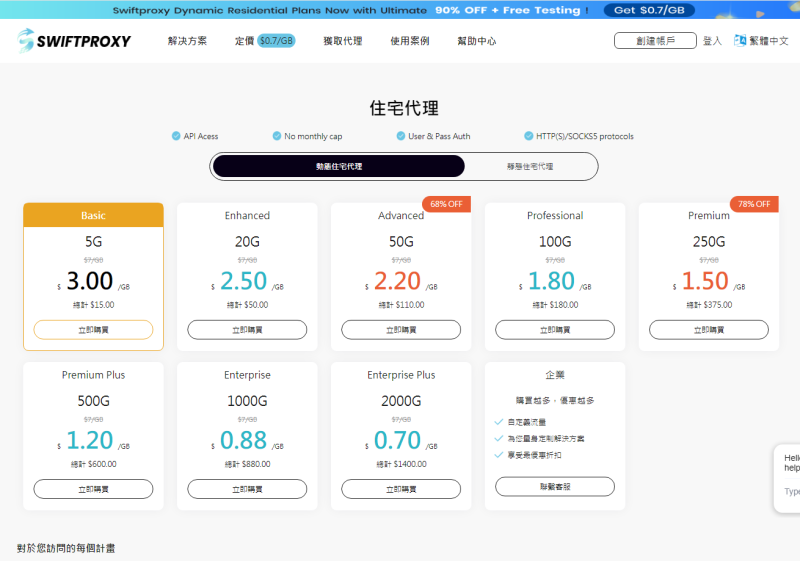Open the 獲取代理 menu

[x=343, y=41]
